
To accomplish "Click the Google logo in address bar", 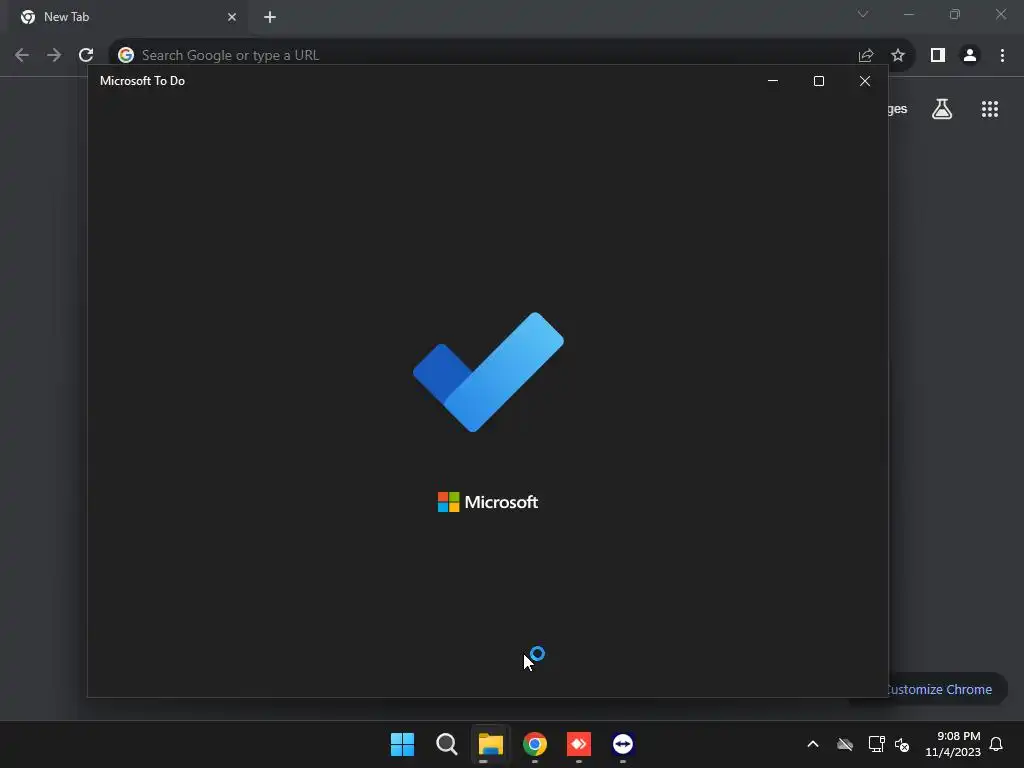I will [126, 55].
